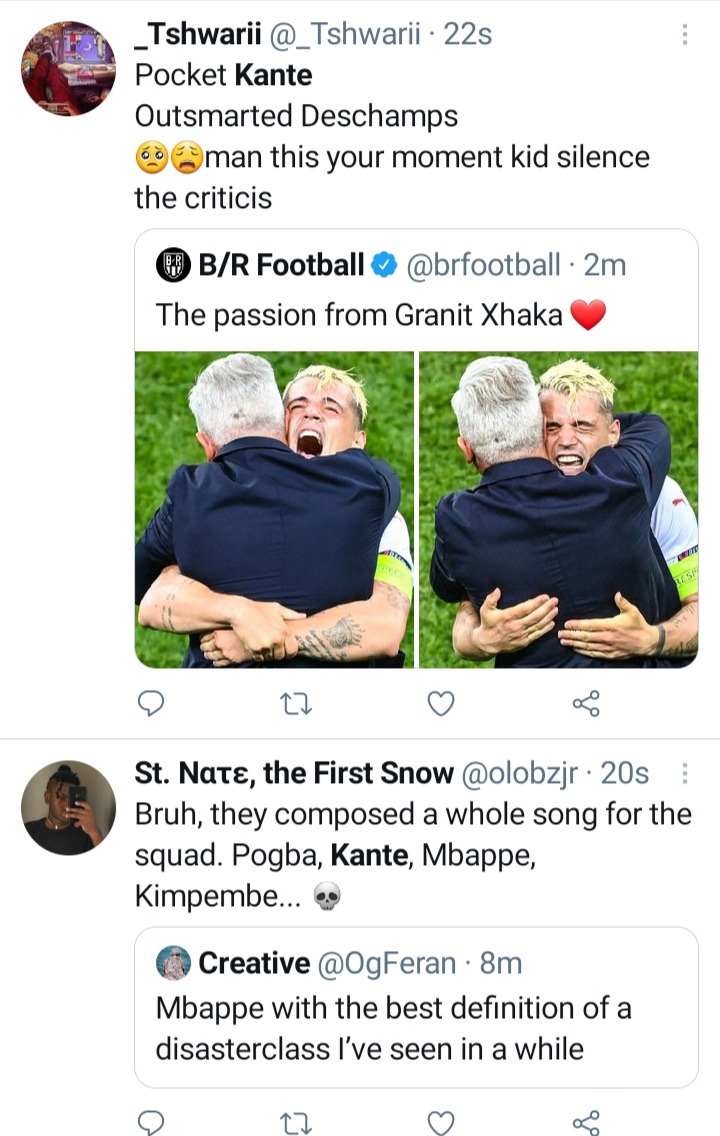Reply to St. Nate's tweet
This screenshot has width=720, height=1136.
coord(151,1122)
